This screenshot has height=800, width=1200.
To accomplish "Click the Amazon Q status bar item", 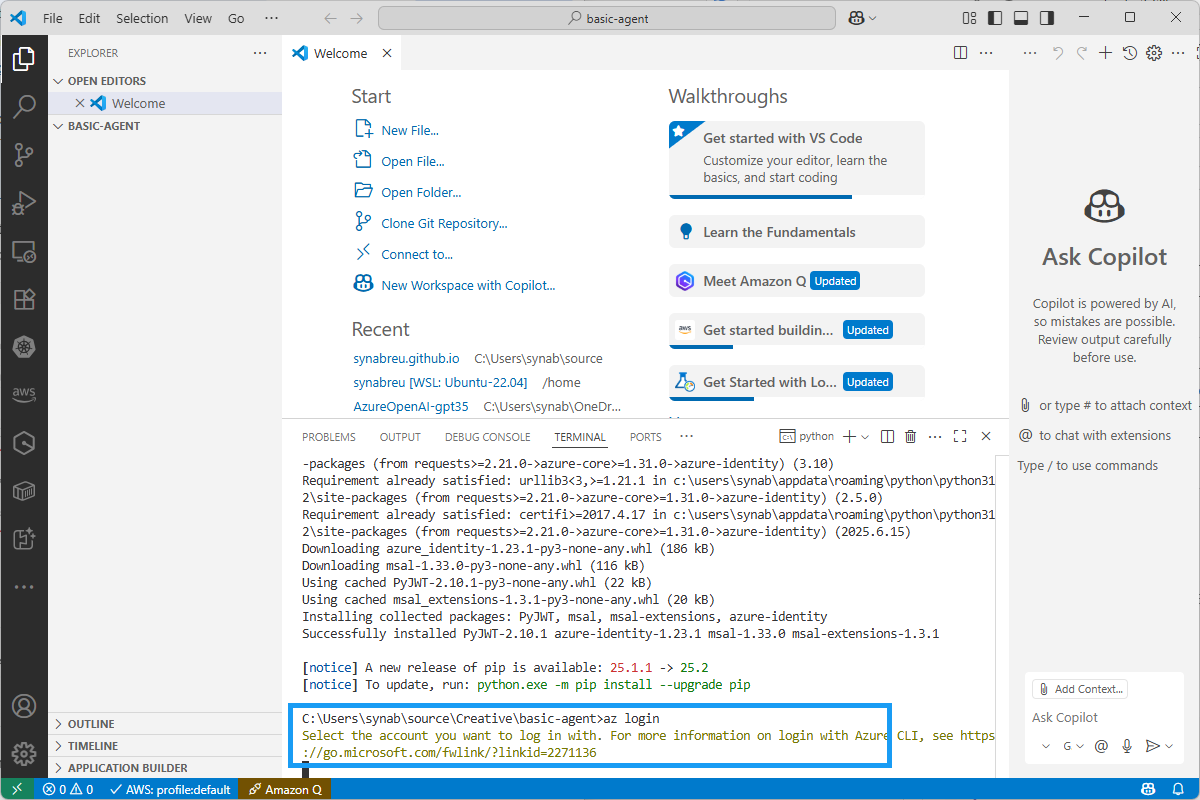I will (286, 790).
